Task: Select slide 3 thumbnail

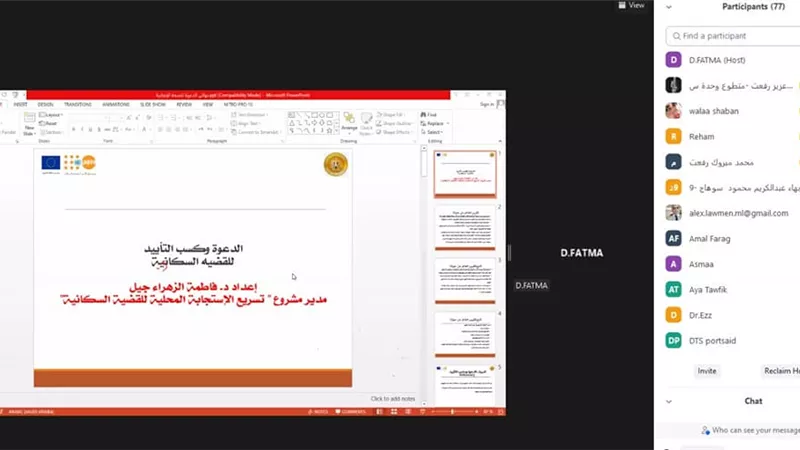Action: click(465, 281)
